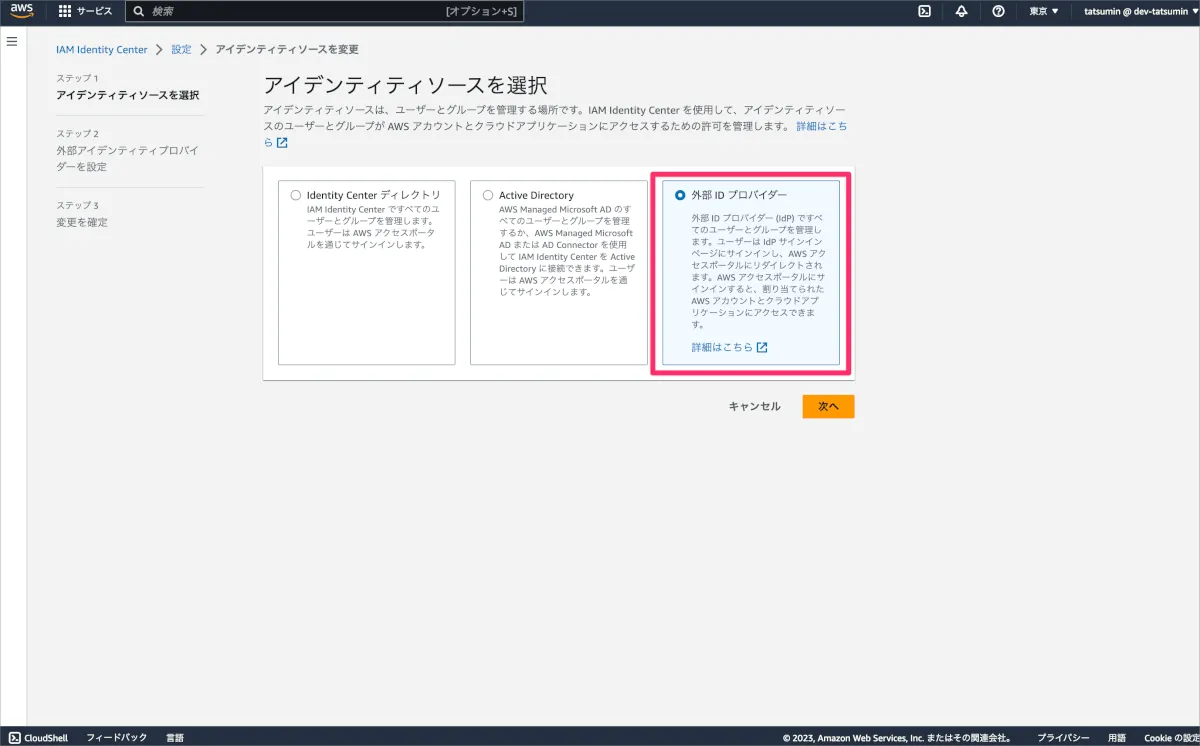Open the 言語 language selector in footer

coord(175,737)
